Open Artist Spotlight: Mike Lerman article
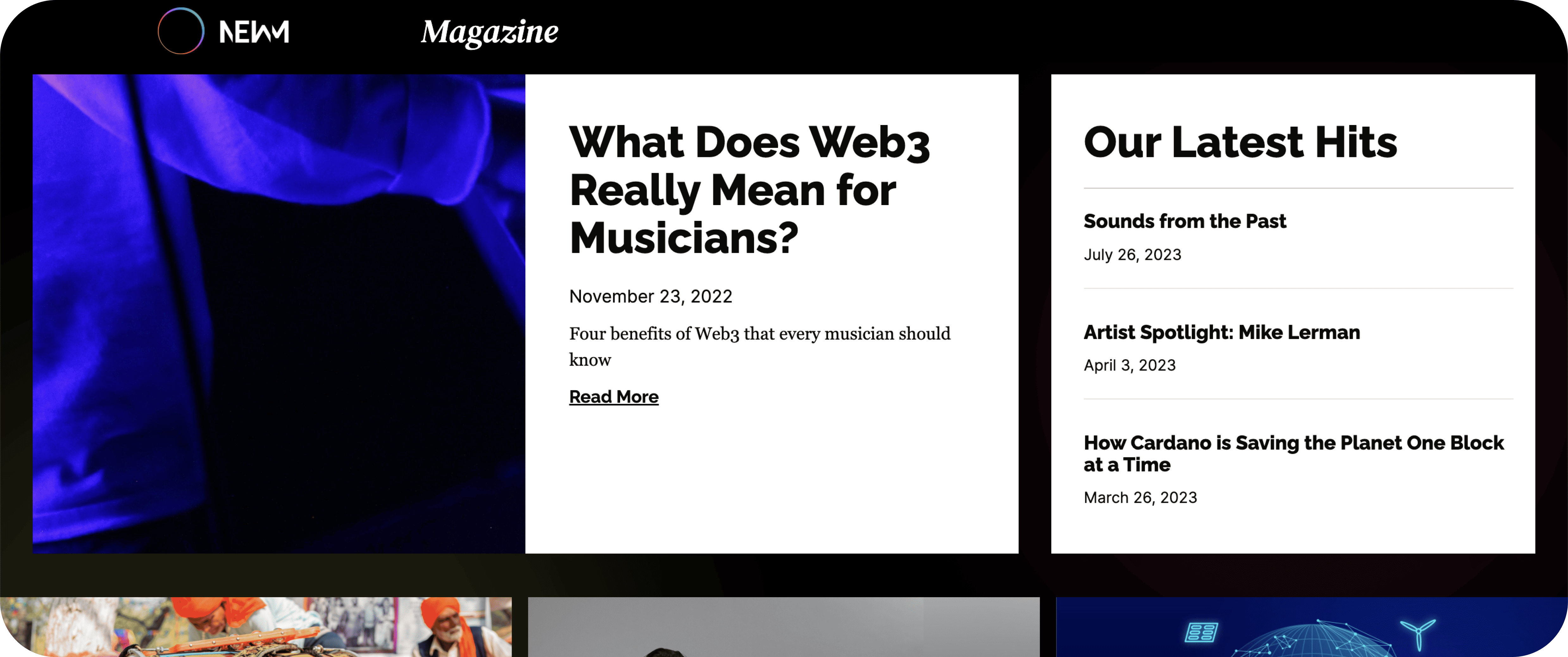This screenshot has width=1568, height=657. click(x=1222, y=333)
